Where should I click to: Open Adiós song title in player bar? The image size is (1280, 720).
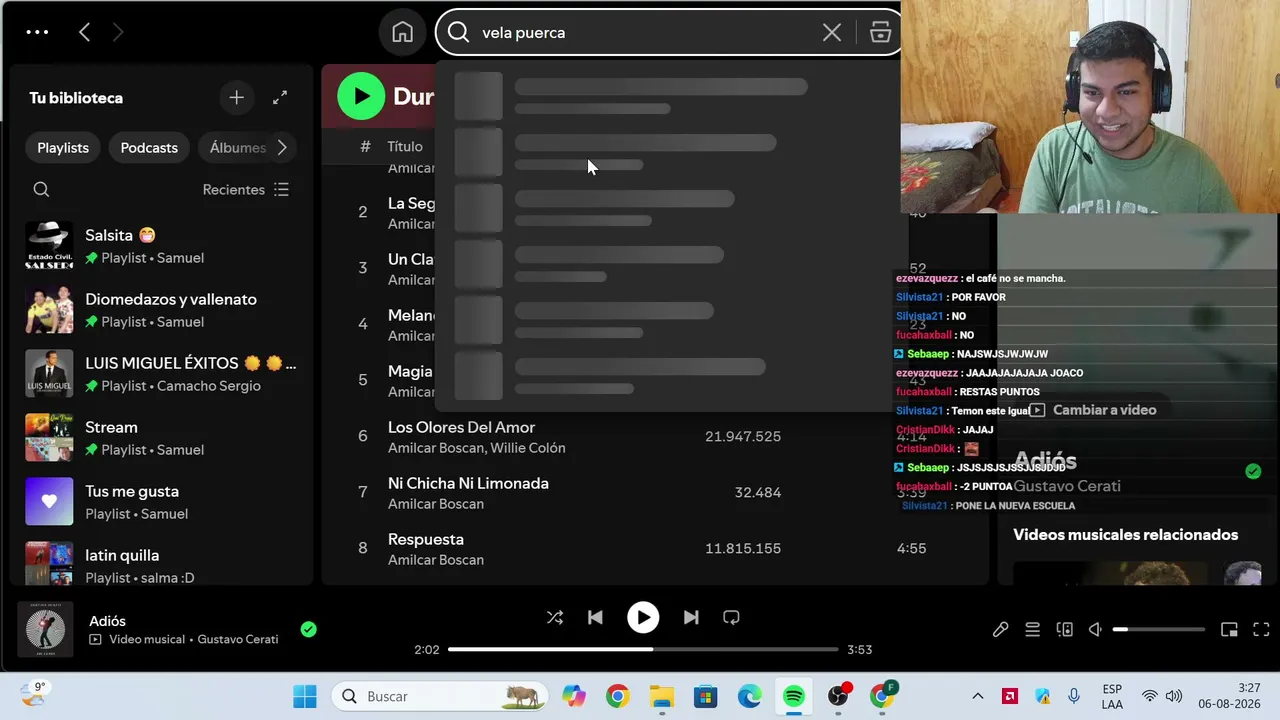pos(107,621)
